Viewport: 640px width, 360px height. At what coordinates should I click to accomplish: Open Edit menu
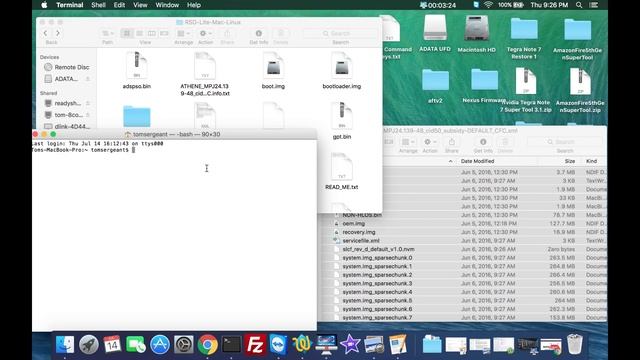point(119,5)
